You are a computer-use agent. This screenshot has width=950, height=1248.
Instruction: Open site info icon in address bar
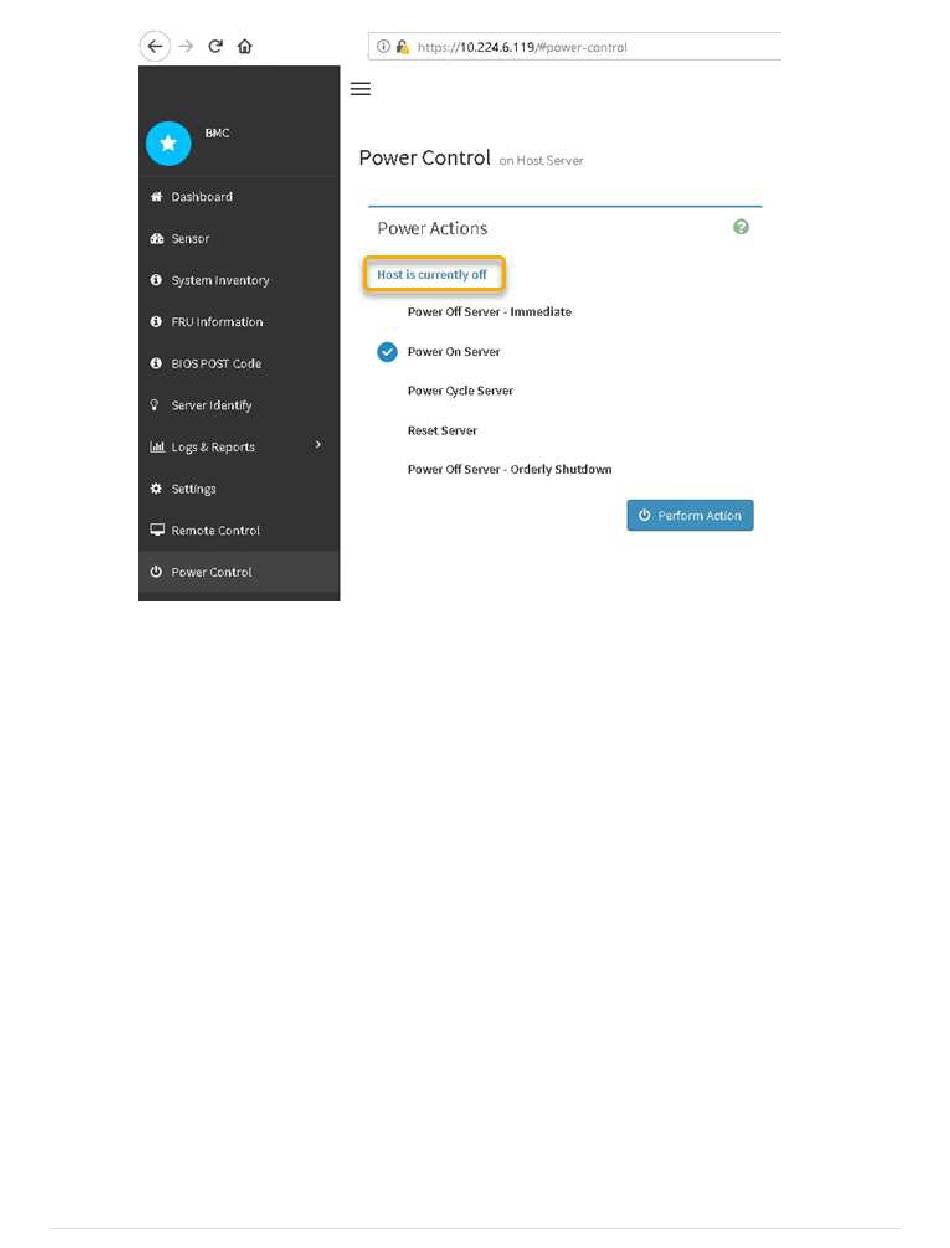coord(384,47)
